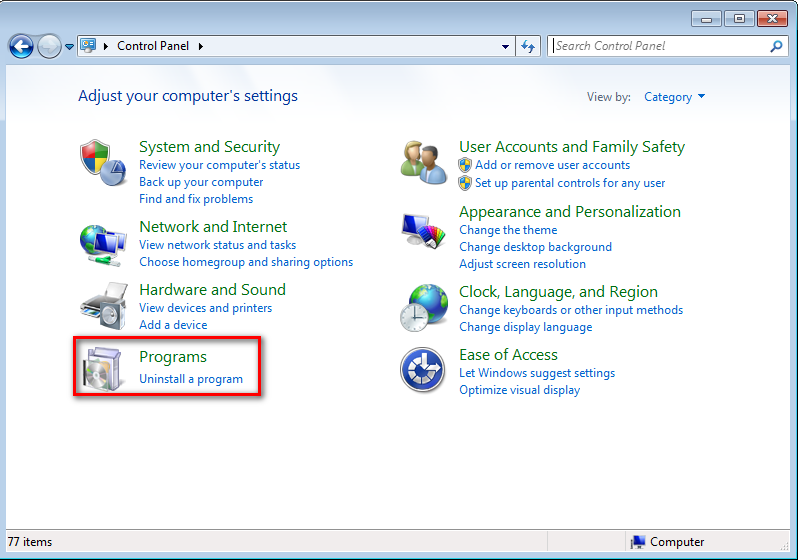Open the Hardware and Sound printer icon

pyautogui.click(x=104, y=306)
